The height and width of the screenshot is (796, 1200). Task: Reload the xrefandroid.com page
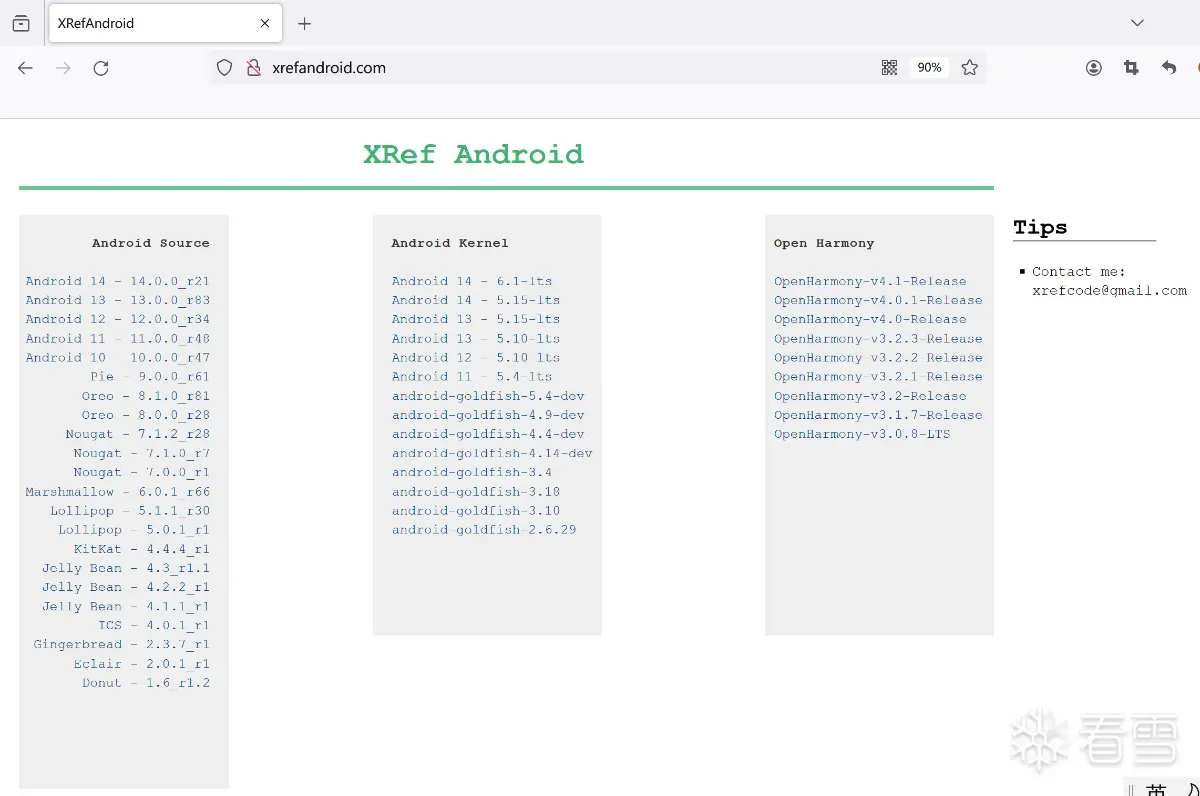(x=101, y=68)
